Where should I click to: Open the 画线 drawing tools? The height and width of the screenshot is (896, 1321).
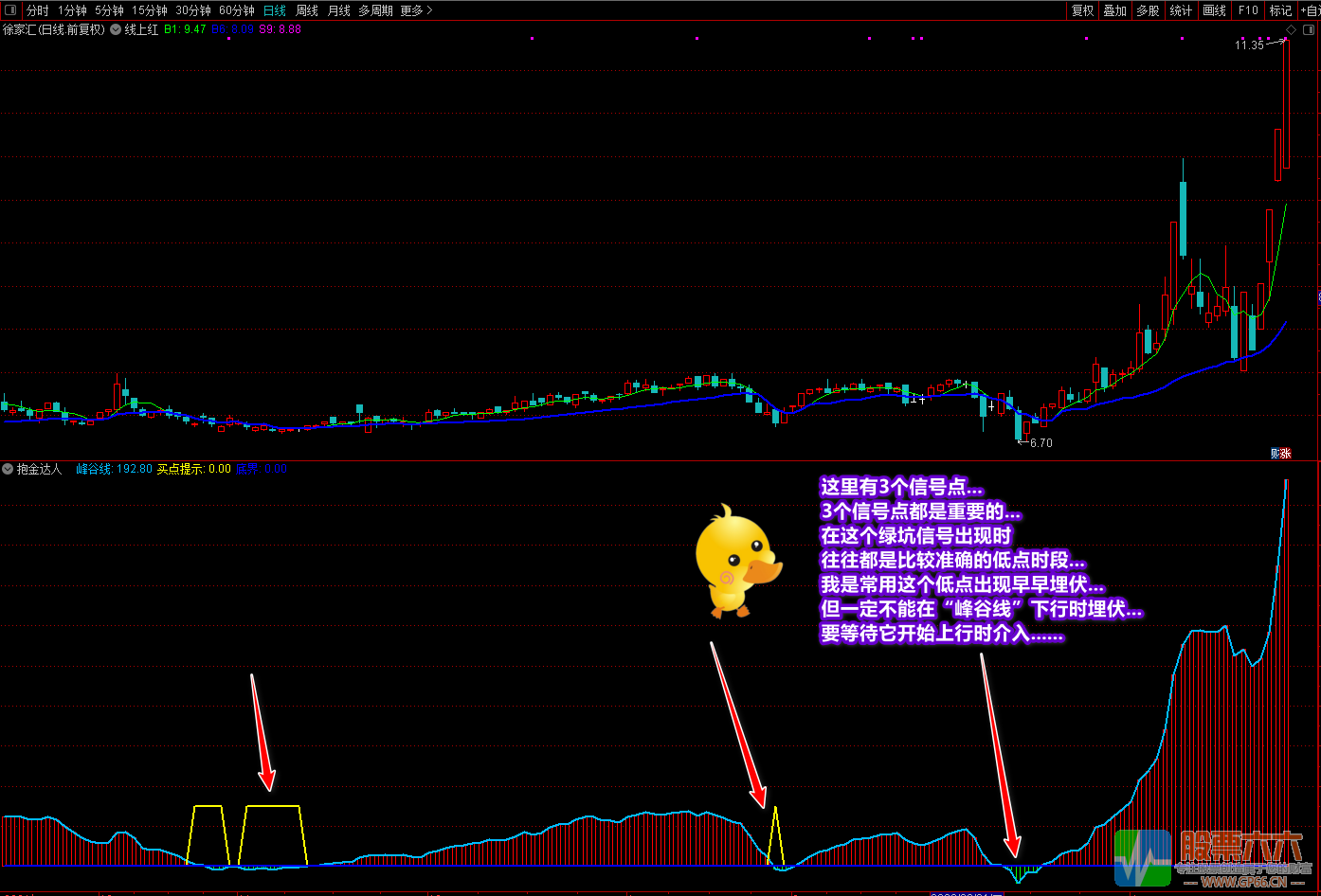pyautogui.click(x=1214, y=10)
